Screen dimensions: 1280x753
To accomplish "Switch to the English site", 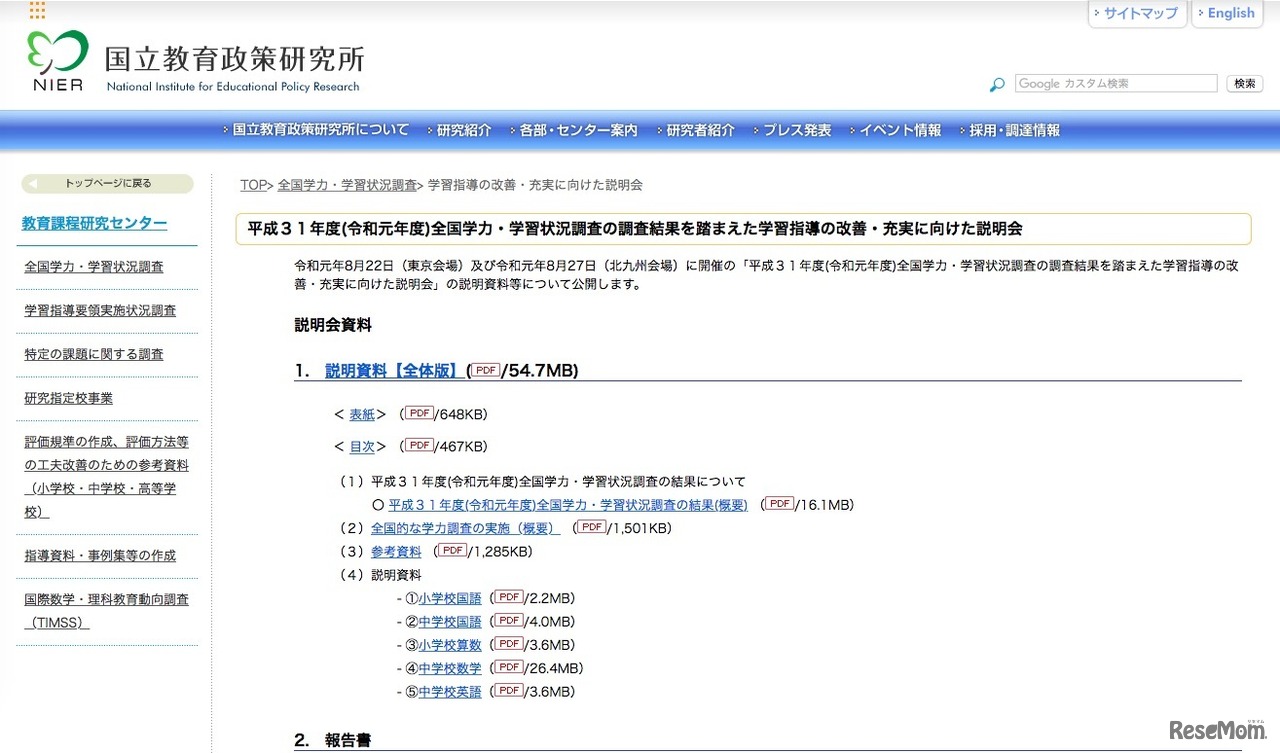I will pyautogui.click(x=1230, y=14).
